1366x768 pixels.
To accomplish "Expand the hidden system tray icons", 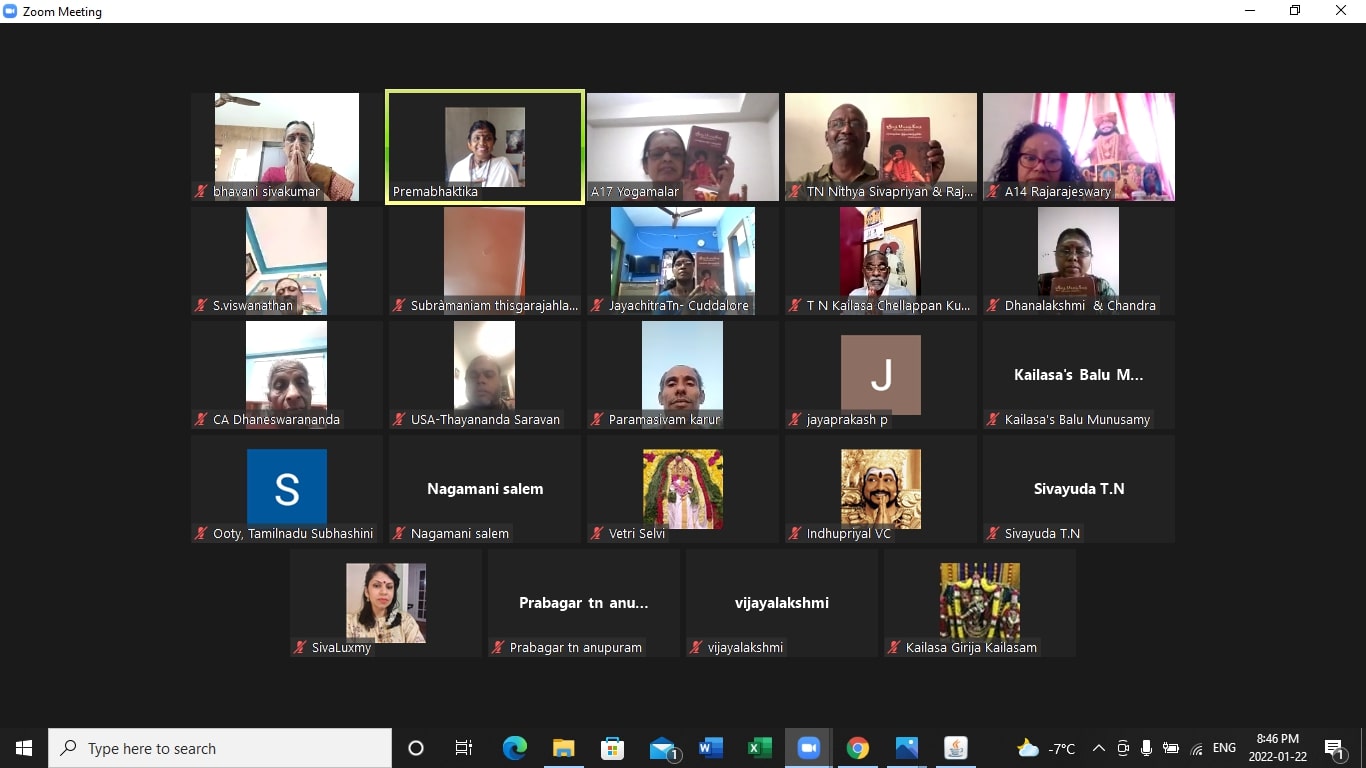I will (1098, 748).
